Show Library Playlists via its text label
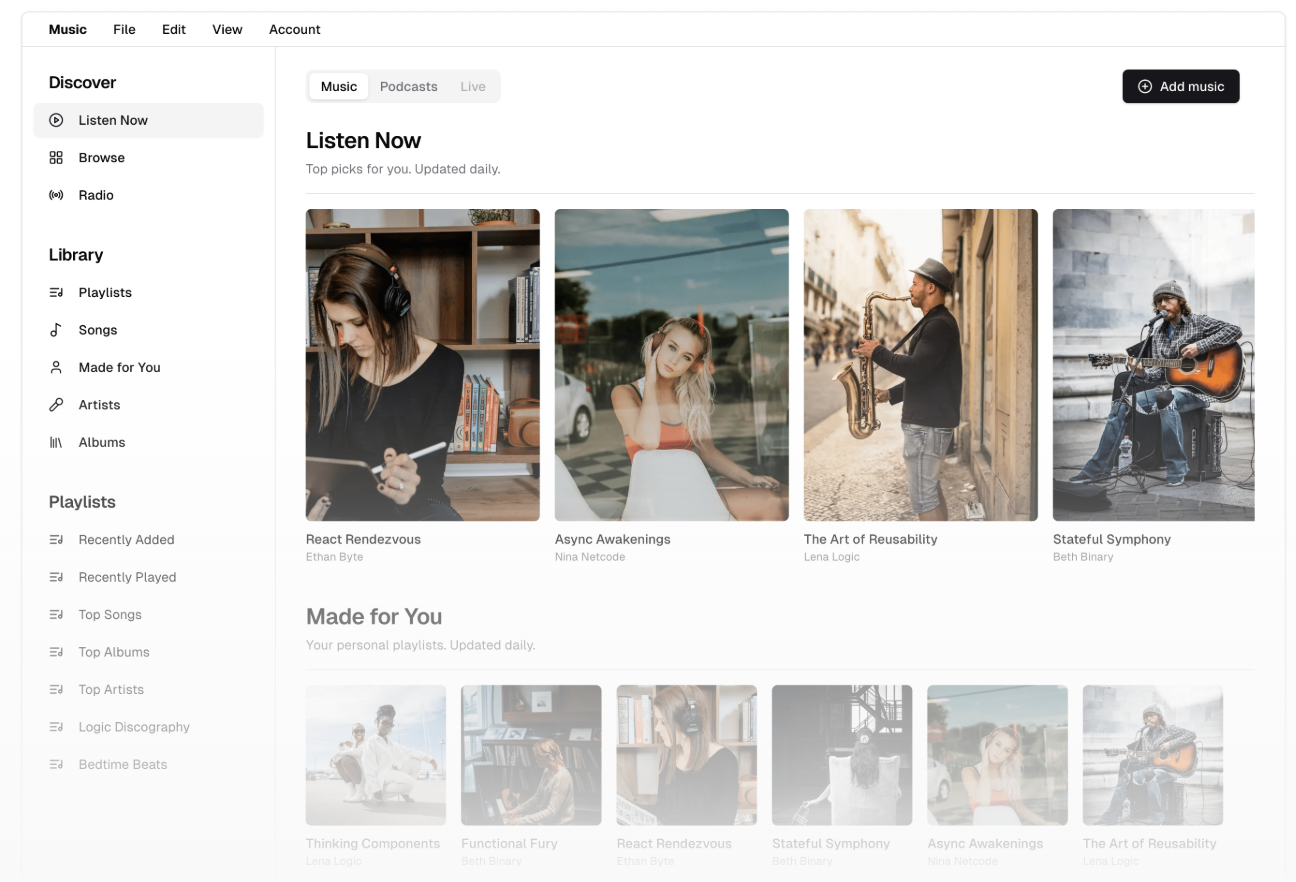This screenshot has width=1296, height=882. coord(105,293)
